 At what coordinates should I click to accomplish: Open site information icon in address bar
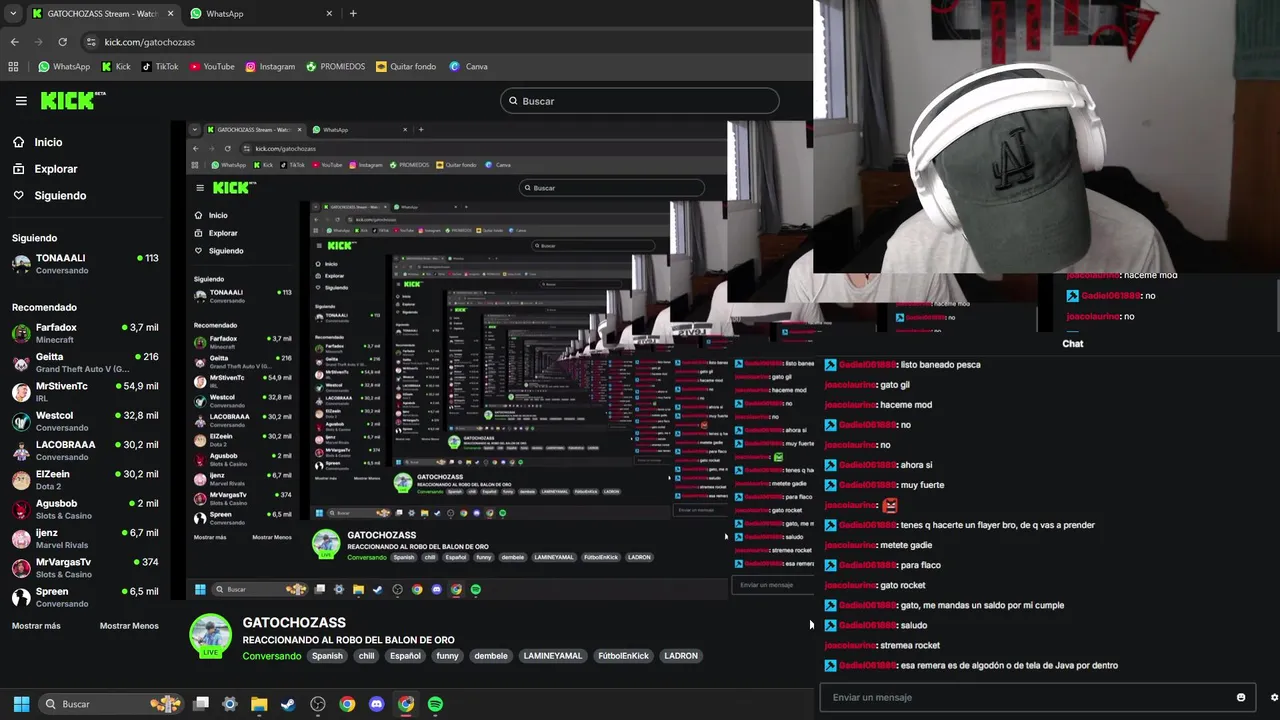tap(91, 42)
